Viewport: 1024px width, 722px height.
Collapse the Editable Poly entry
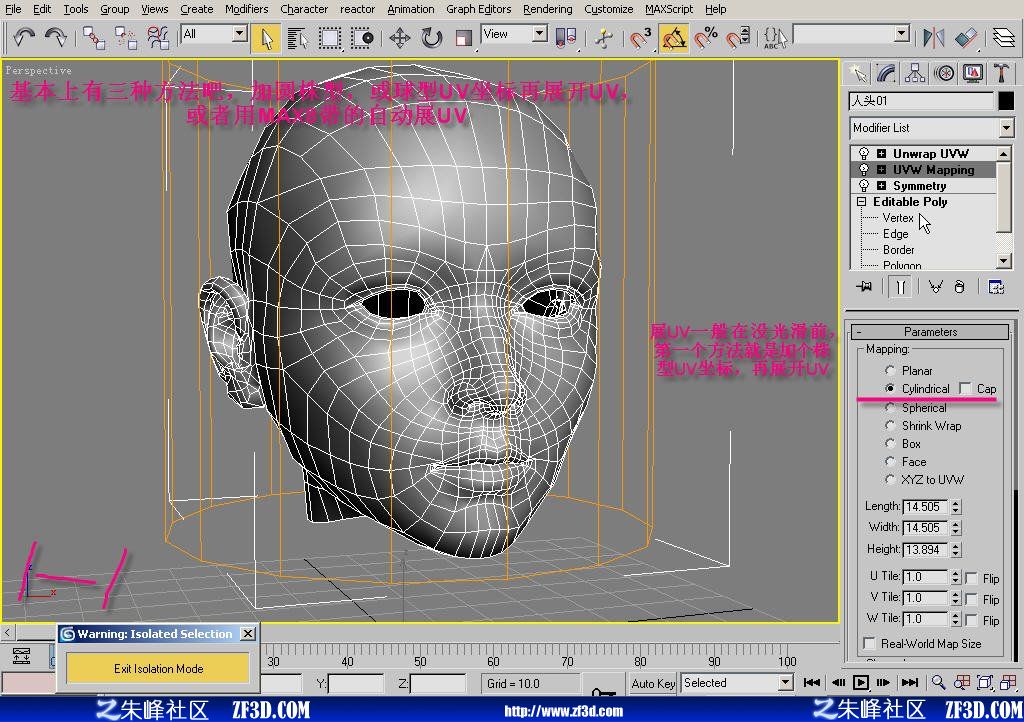point(861,202)
